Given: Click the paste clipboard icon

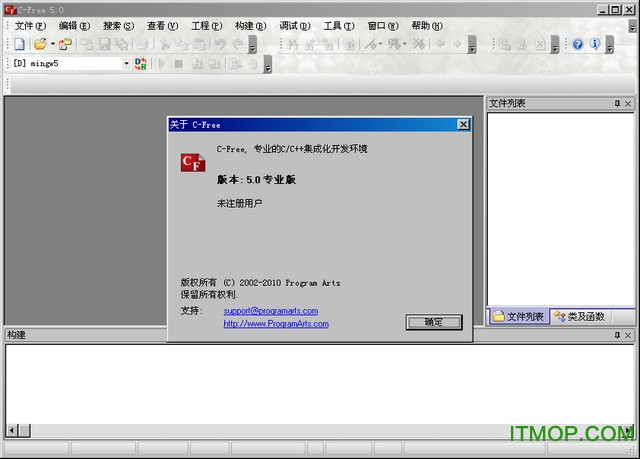Looking at the screenshot, I should click(199, 44).
